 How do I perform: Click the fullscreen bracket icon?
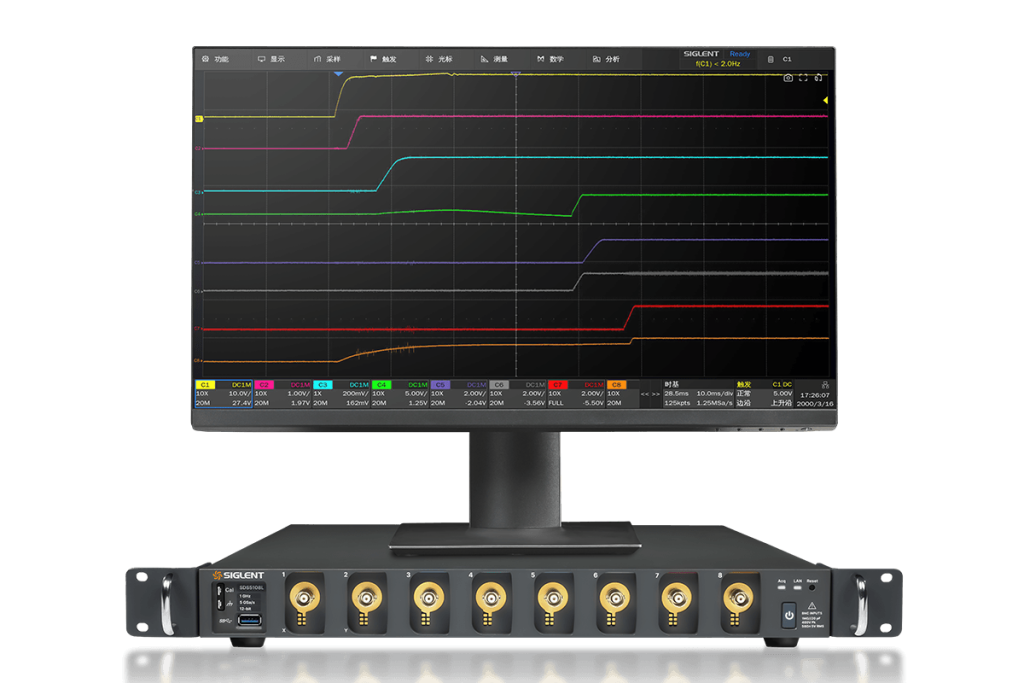[803, 77]
